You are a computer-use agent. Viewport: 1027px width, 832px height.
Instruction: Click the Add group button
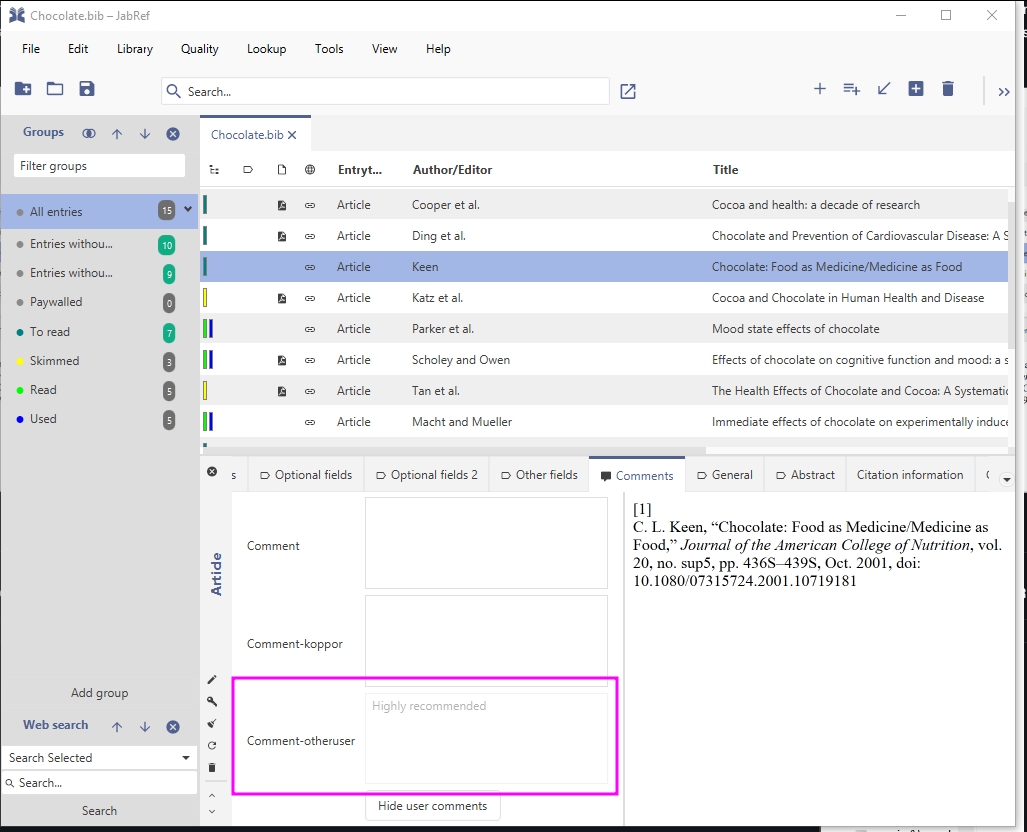click(99, 693)
